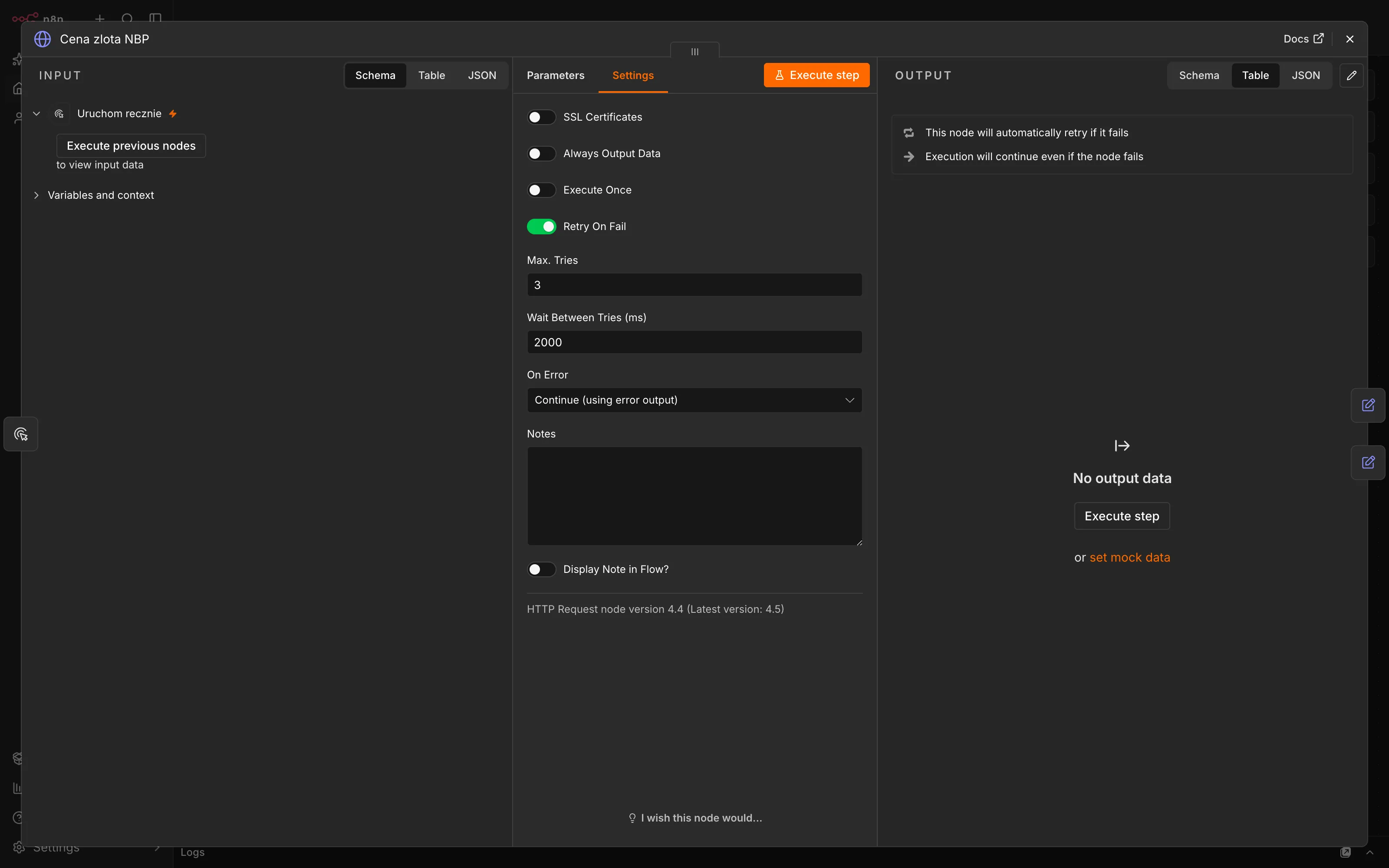The width and height of the screenshot is (1389, 868).
Task: Click the Uruchom recznie trigger cursor icon
Action: (x=59, y=114)
